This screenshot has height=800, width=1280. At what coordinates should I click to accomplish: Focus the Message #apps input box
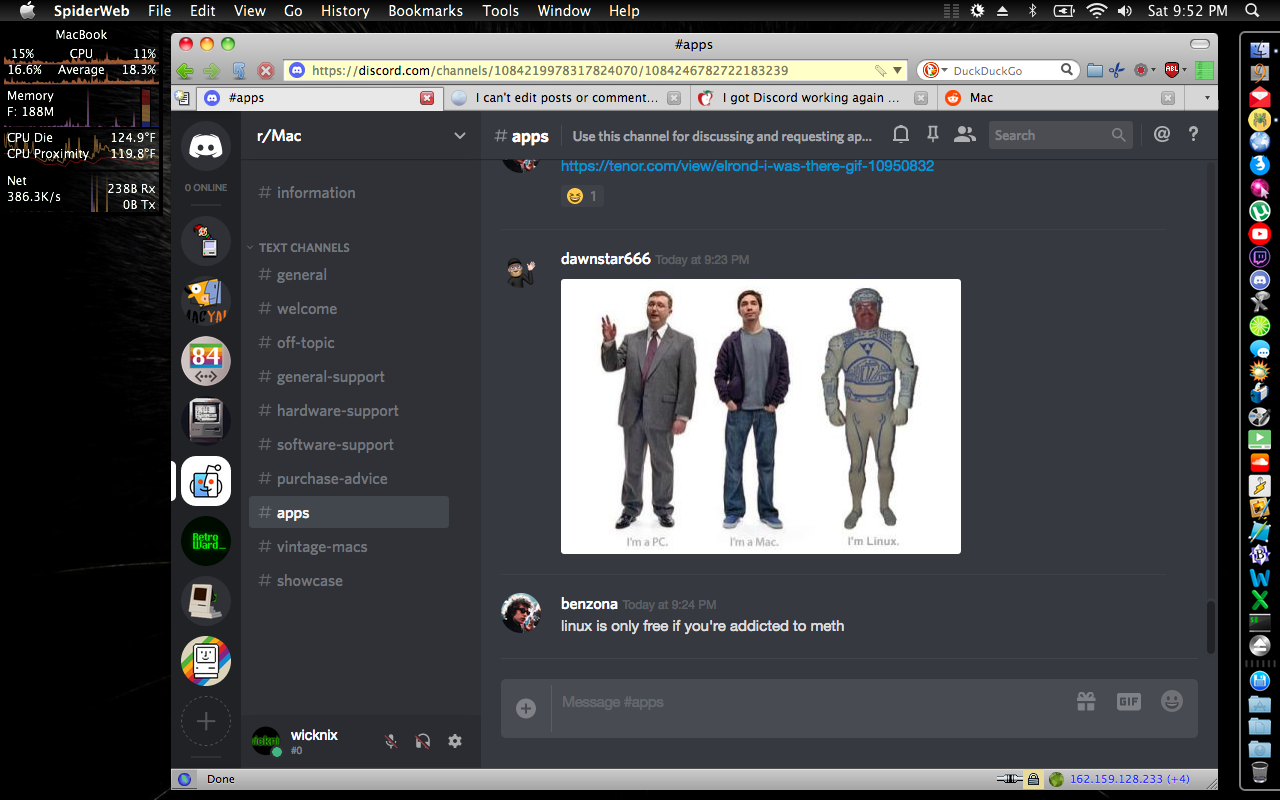(810, 702)
